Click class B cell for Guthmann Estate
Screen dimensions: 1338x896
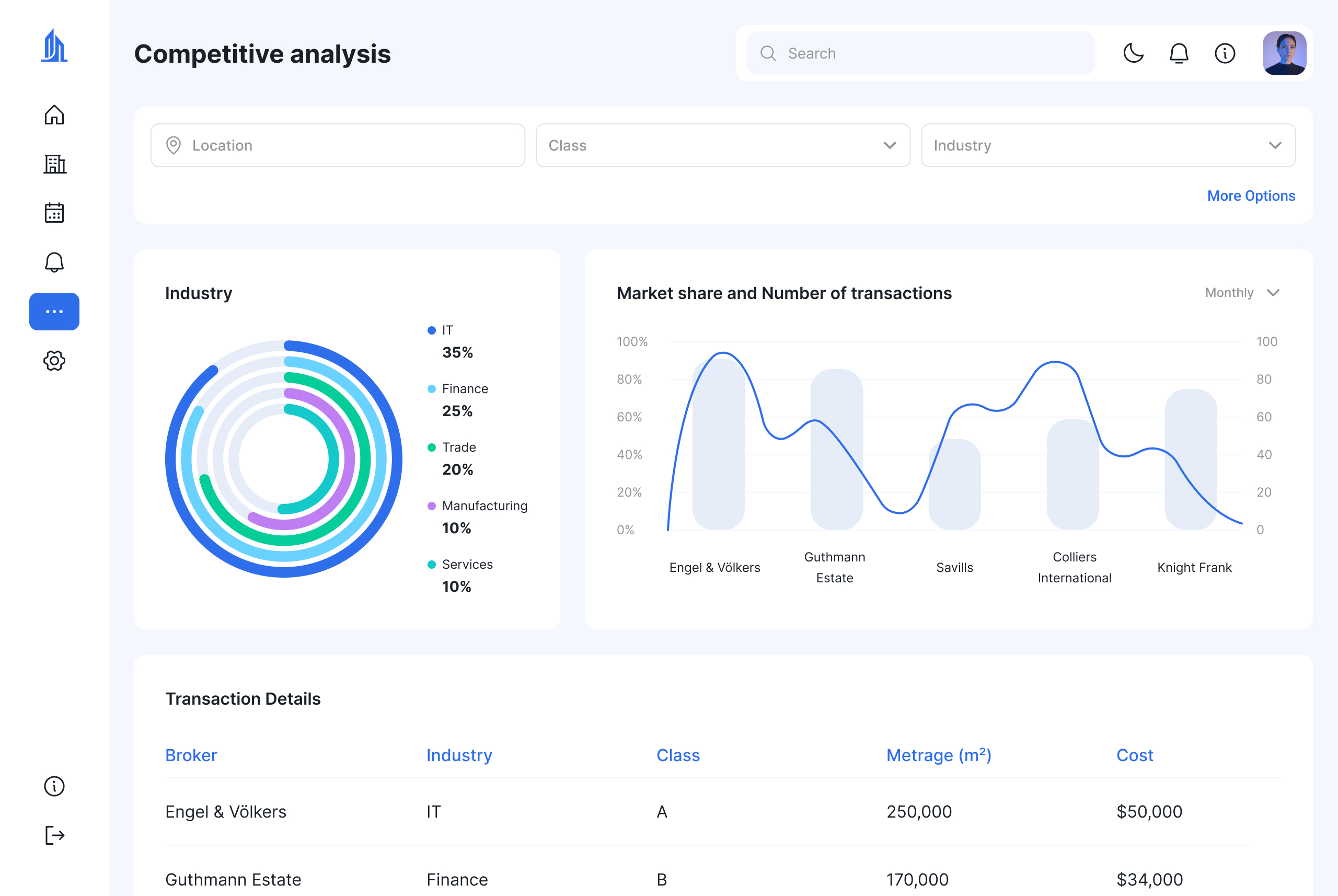tap(662, 879)
